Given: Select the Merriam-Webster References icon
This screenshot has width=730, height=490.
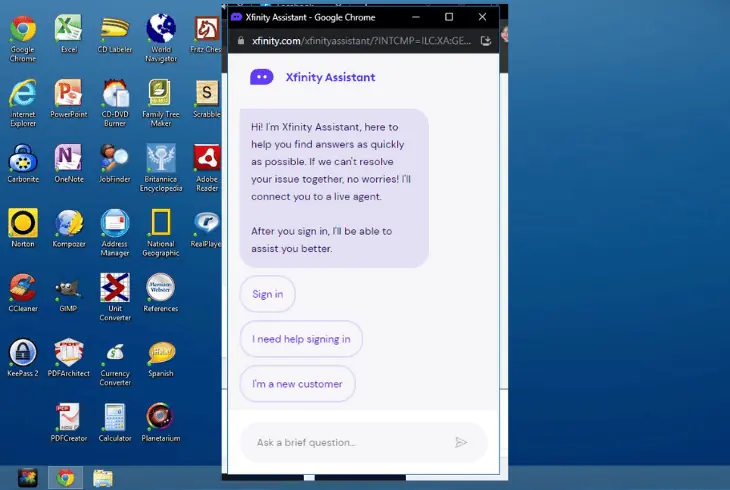Looking at the screenshot, I should pyautogui.click(x=161, y=293).
